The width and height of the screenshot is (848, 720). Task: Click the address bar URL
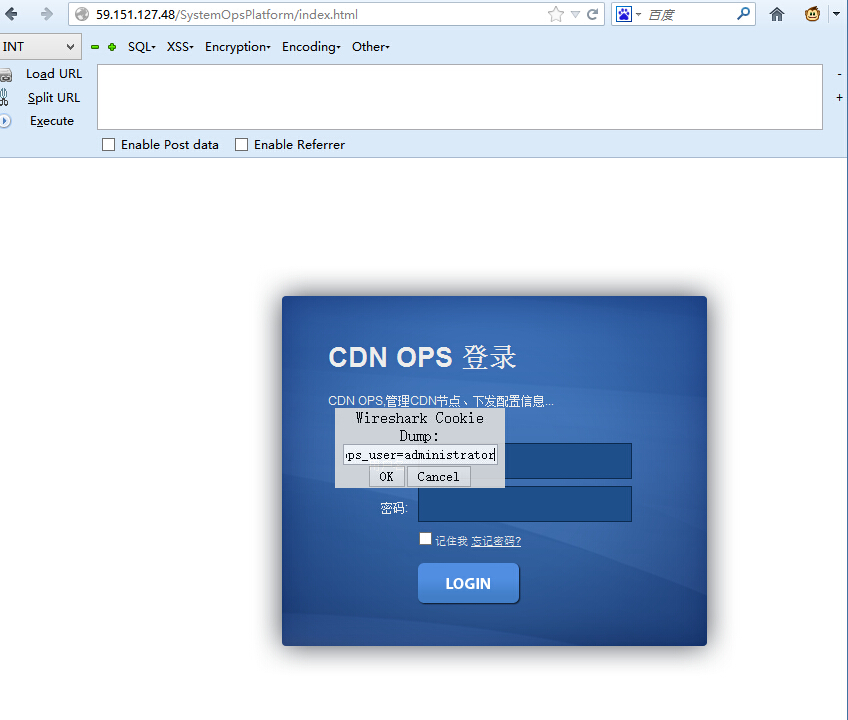point(227,15)
